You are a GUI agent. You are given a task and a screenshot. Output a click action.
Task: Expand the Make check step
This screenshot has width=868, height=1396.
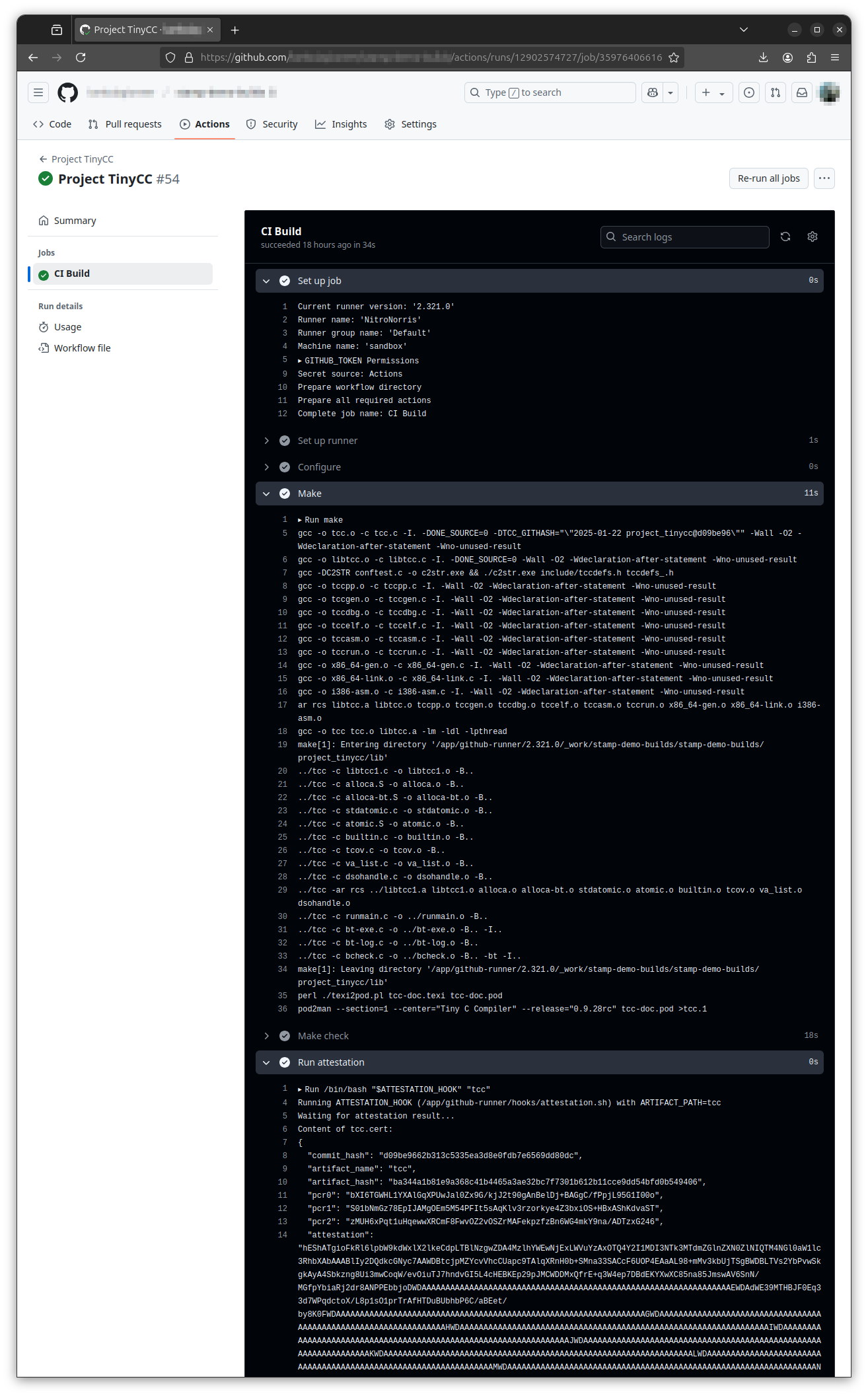coord(266,1036)
